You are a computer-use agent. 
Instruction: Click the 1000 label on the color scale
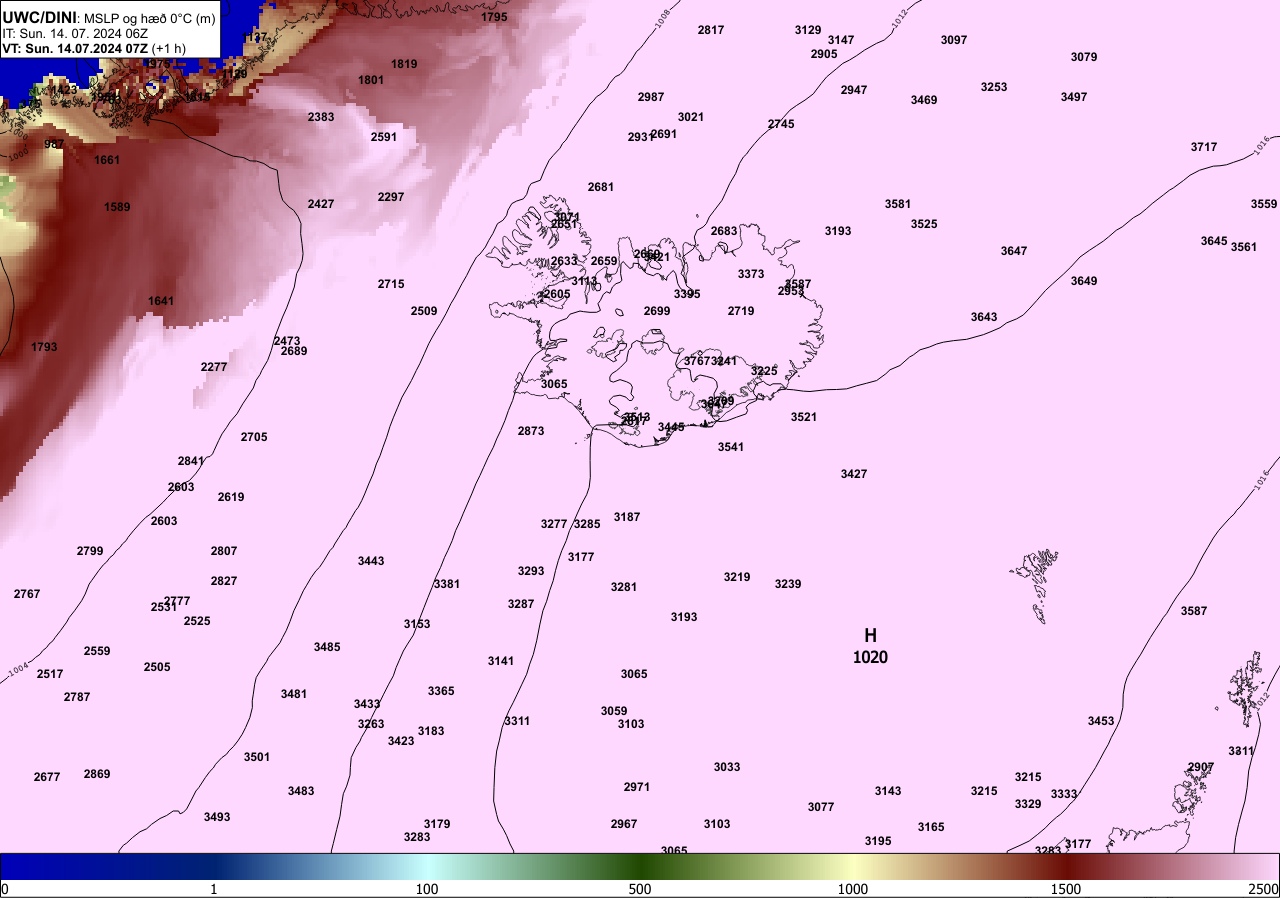(853, 889)
